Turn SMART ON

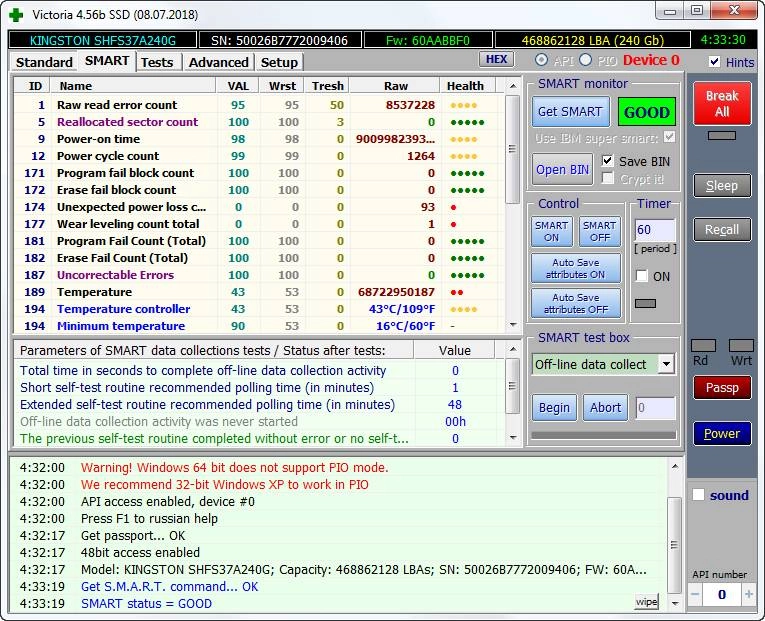click(x=551, y=231)
